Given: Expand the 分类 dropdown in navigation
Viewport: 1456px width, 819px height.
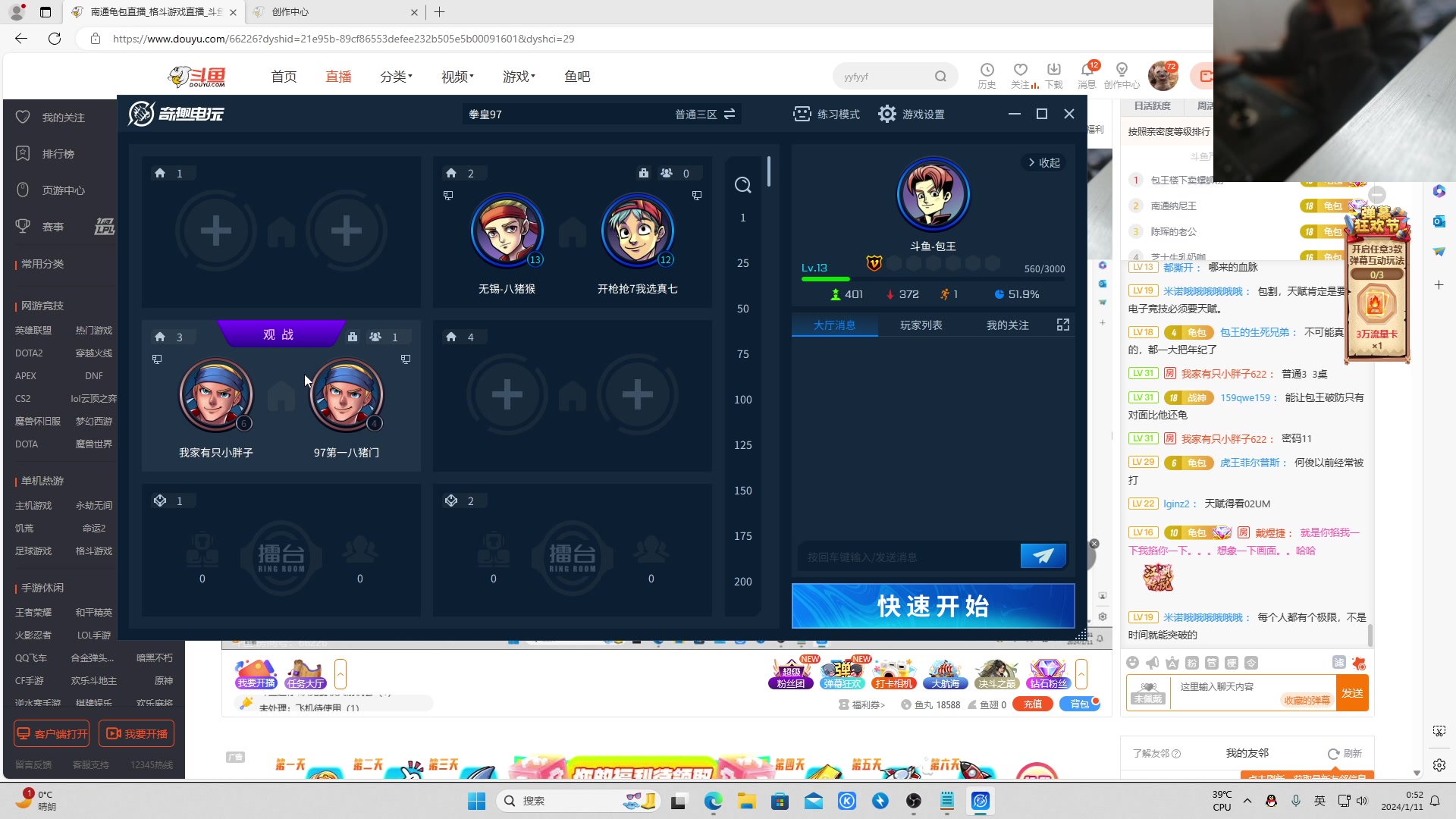Looking at the screenshot, I should coord(396,77).
